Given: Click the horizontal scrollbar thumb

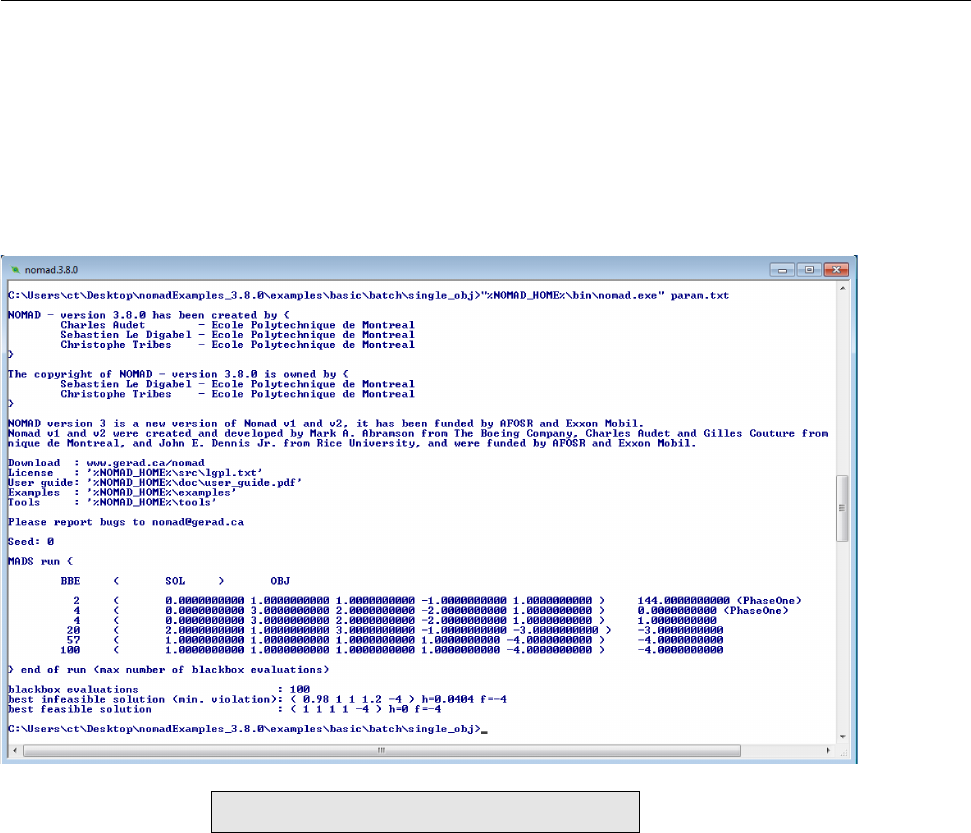Looking at the screenshot, I should [x=382, y=751].
